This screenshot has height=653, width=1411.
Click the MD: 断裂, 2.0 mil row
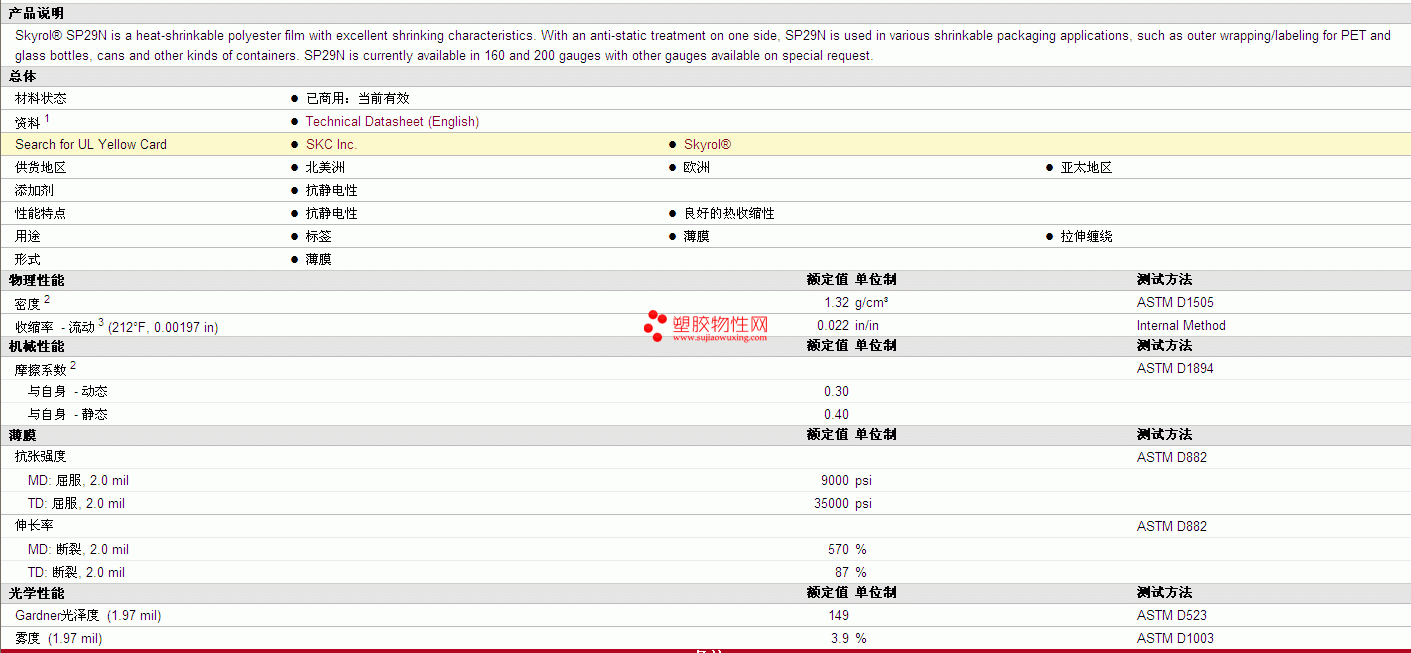click(x=78, y=550)
